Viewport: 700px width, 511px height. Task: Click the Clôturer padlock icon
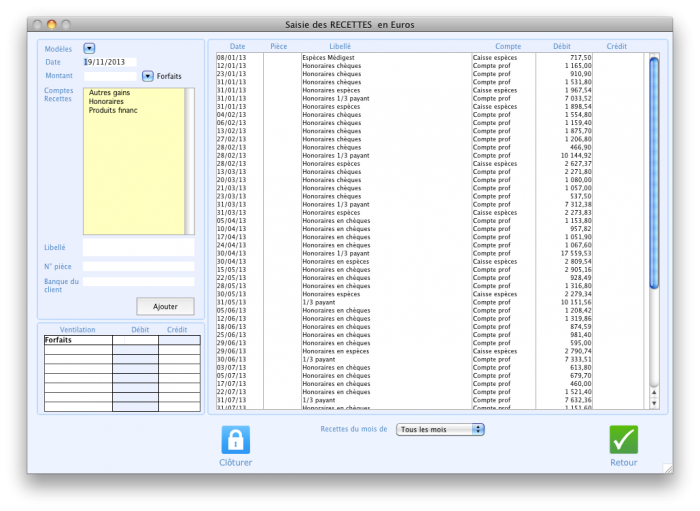(236, 440)
